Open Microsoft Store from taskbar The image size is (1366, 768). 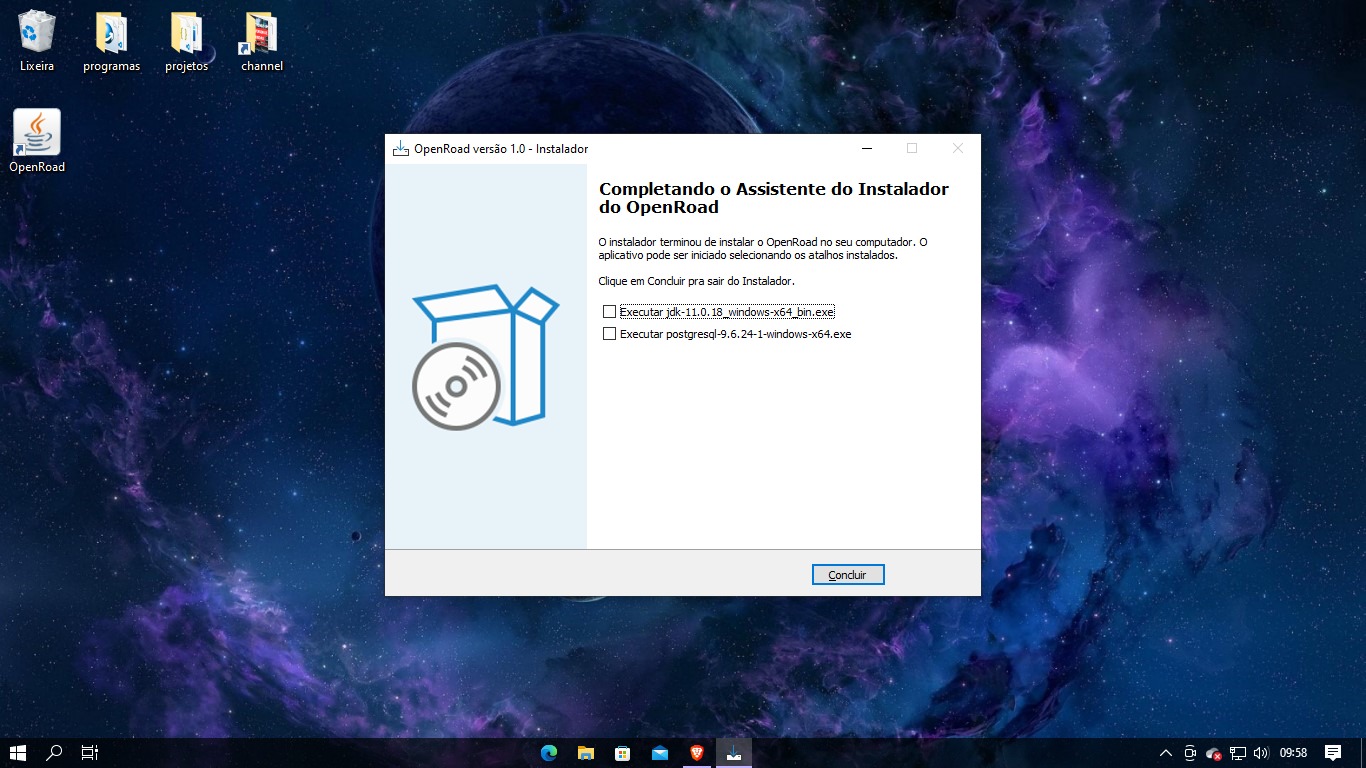(x=622, y=753)
